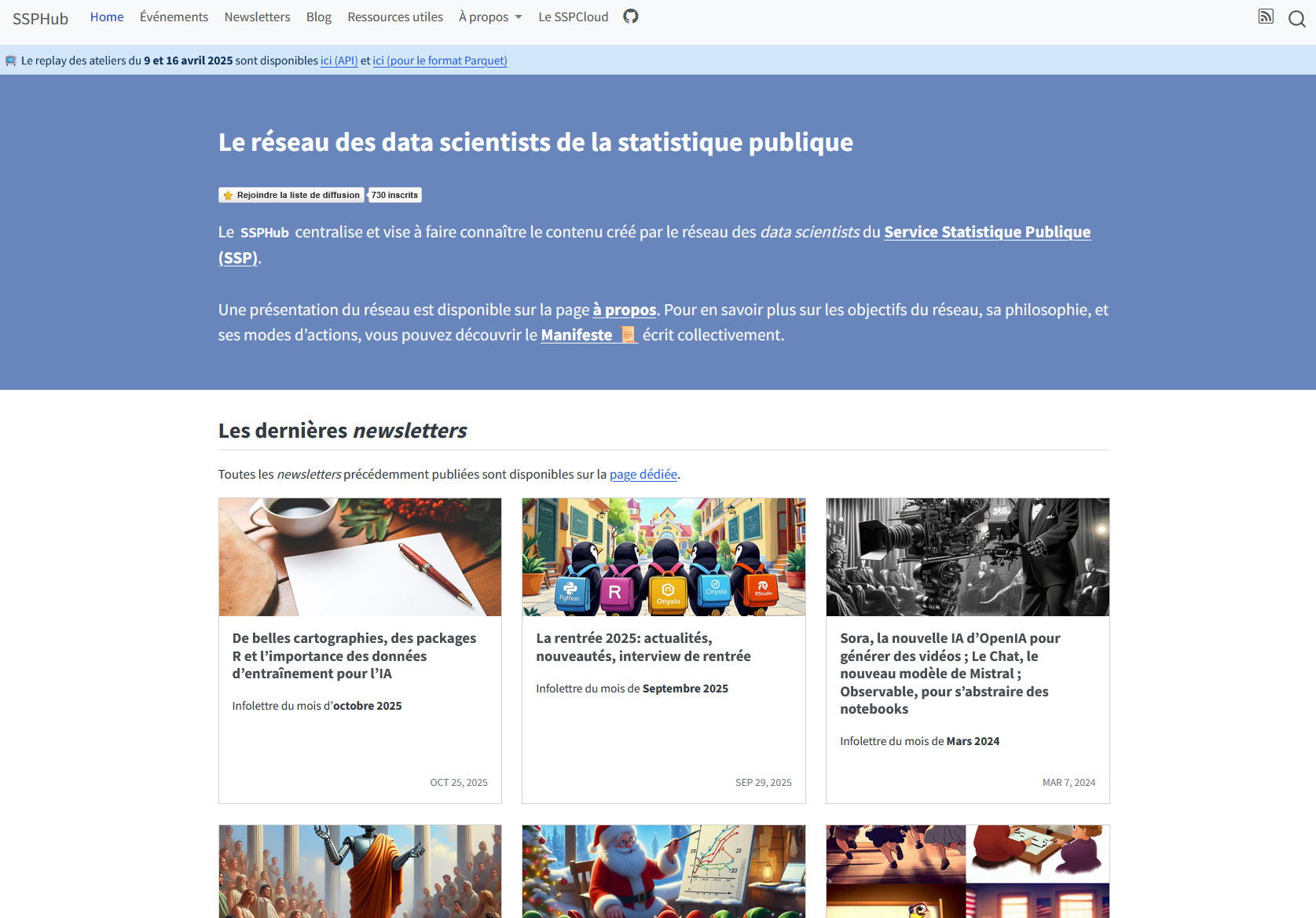Screen dimensions: 1316x918
Task: Open the GitHub icon in navbar
Action: click(630, 17)
